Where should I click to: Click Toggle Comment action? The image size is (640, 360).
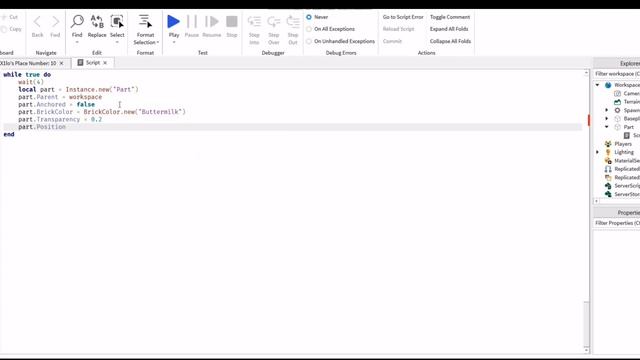450,17
